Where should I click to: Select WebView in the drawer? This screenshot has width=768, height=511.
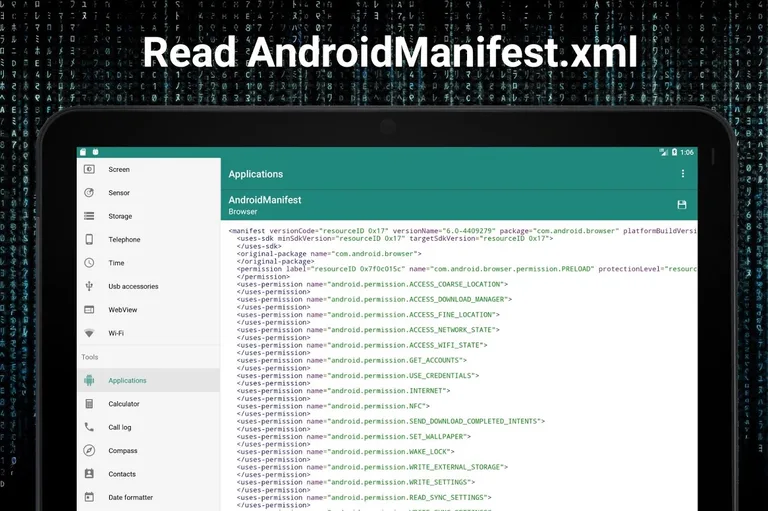click(149, 310)
